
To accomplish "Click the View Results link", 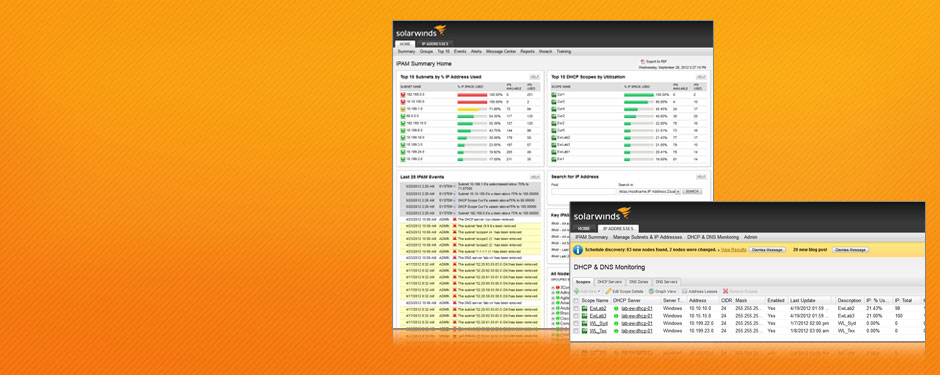I will click(x=733, y=250).
